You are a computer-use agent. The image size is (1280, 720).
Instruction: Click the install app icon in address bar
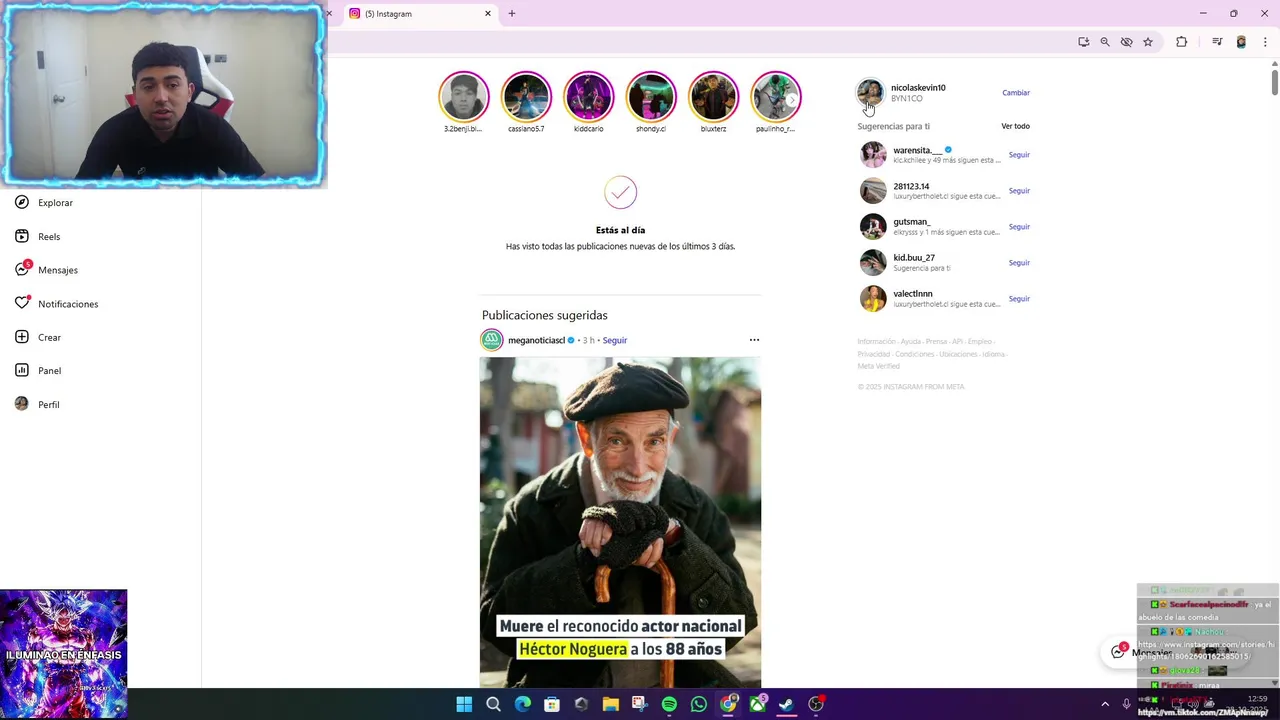point(1083,42)
